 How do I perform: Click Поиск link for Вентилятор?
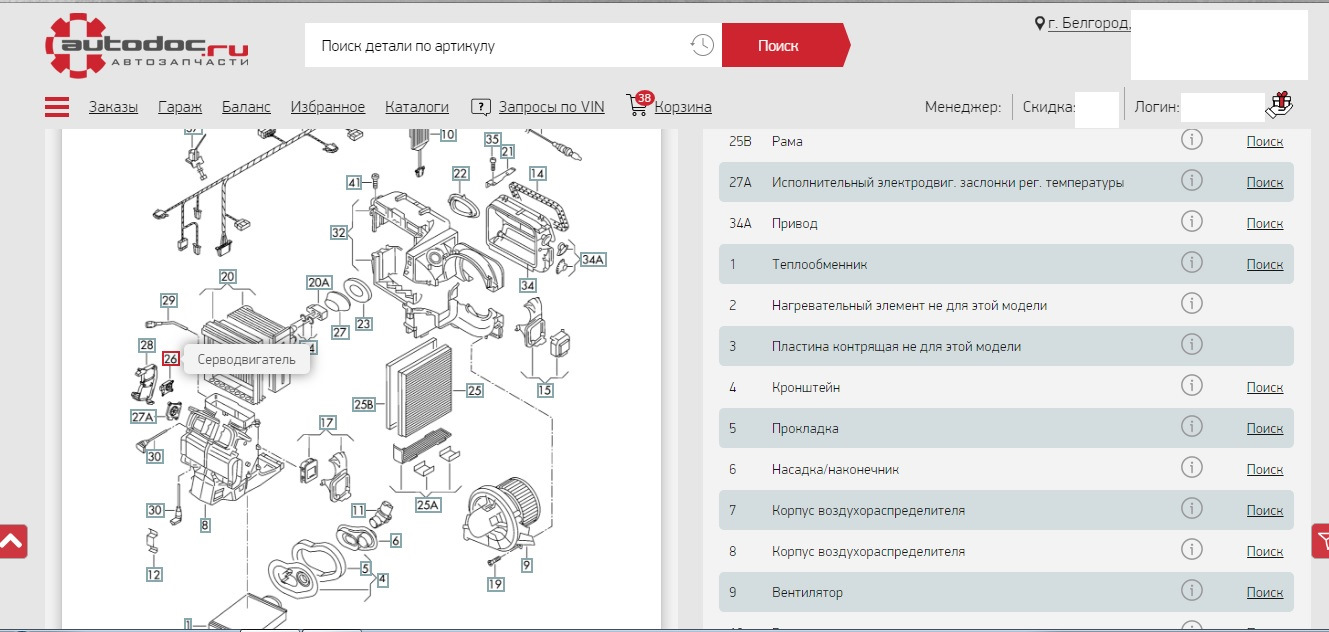[1265, 592]
